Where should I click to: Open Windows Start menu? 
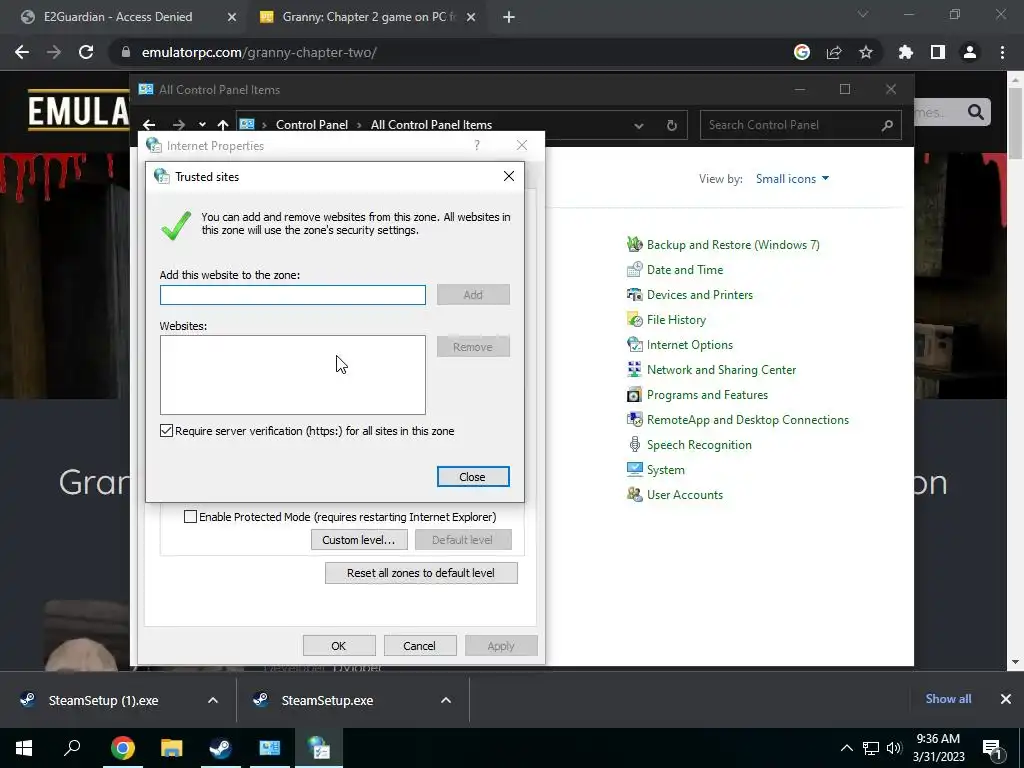click(24, 748)
